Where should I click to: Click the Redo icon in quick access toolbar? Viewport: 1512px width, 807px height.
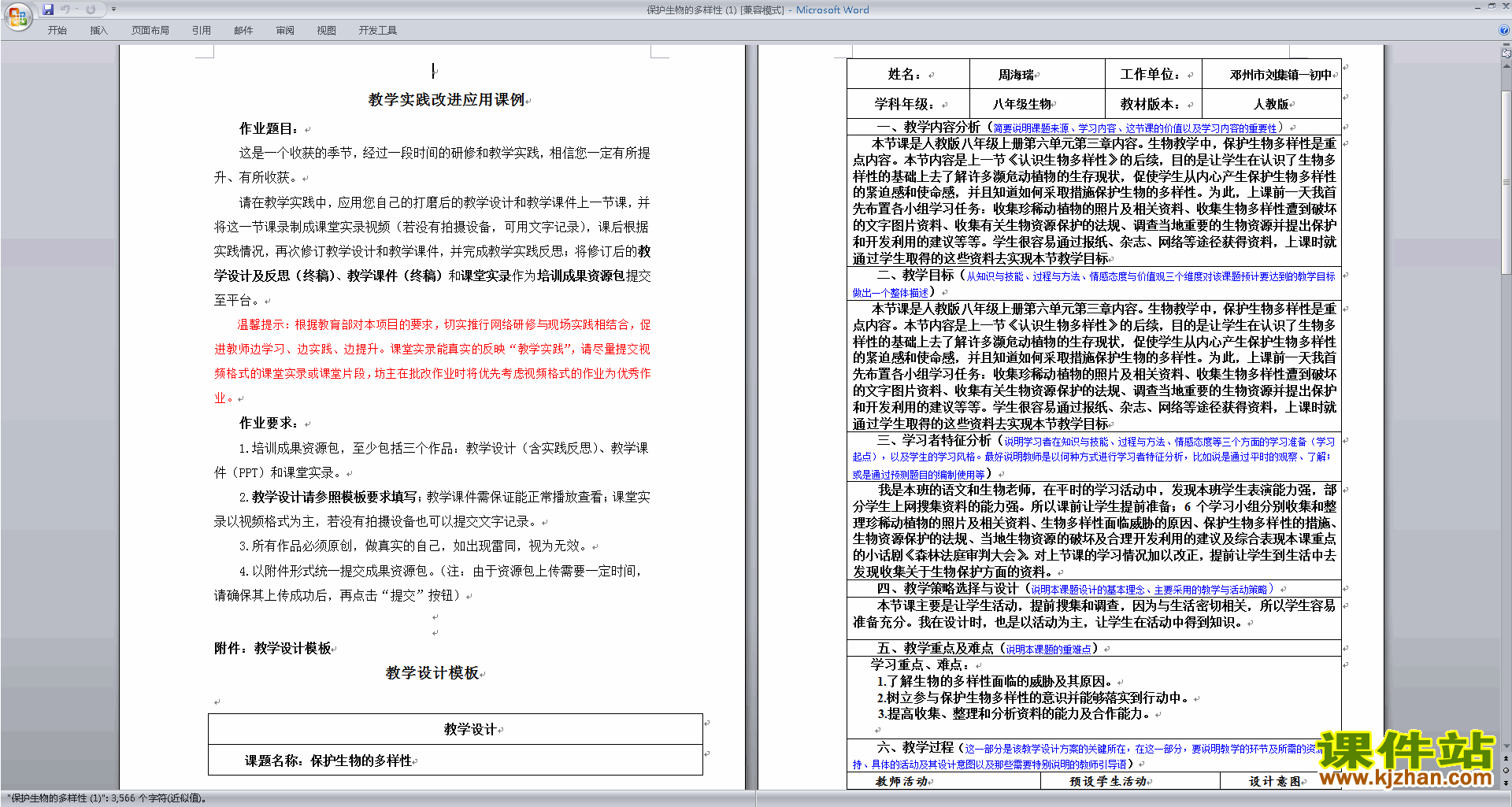[91, 9]
